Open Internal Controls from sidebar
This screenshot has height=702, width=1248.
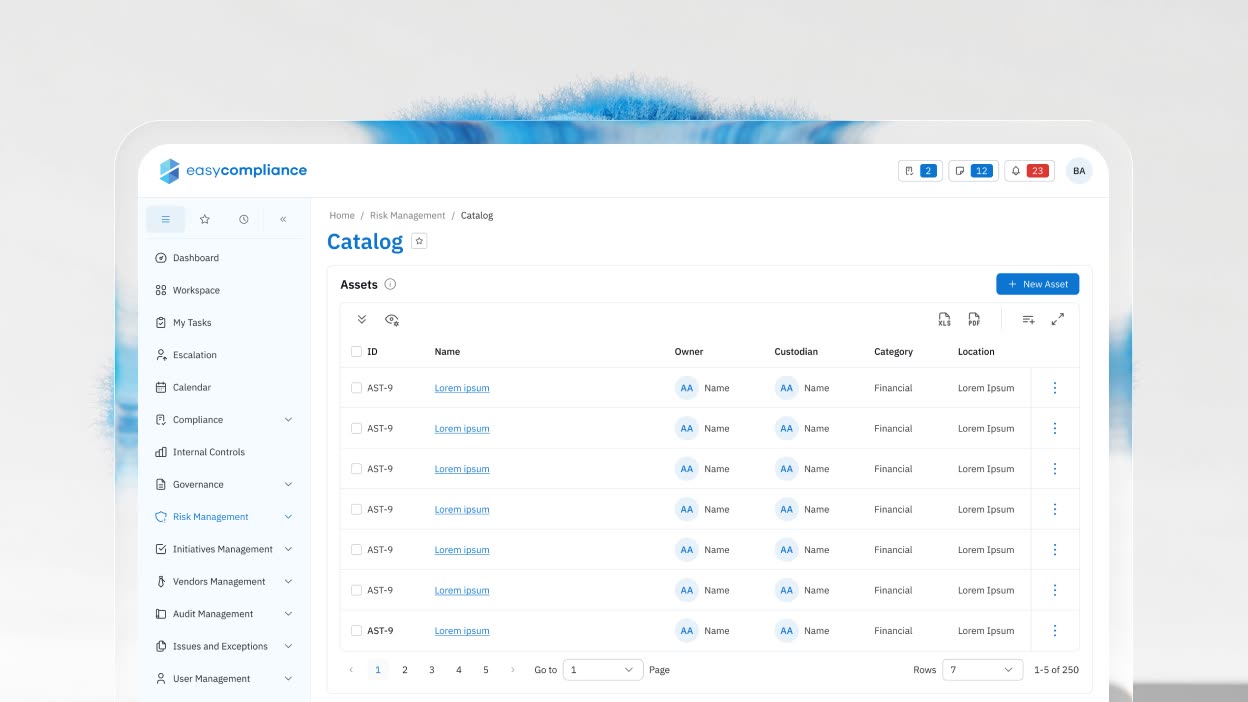[200, 452]
